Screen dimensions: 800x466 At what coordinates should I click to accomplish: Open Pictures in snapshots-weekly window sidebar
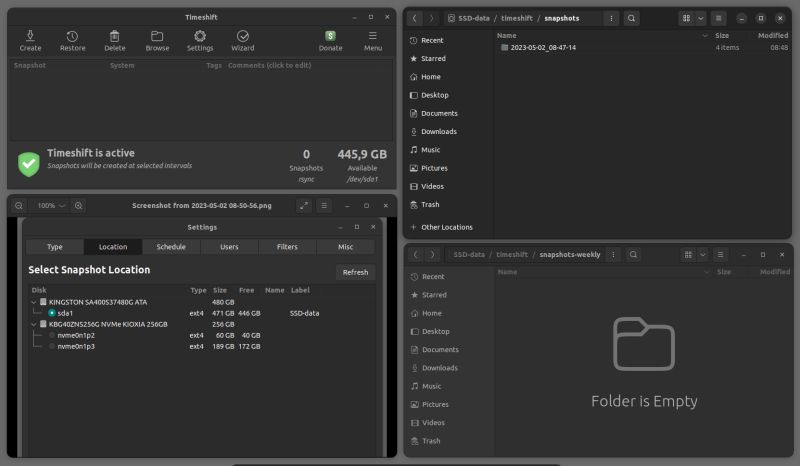pyautogui.click(x=435, y=404)
